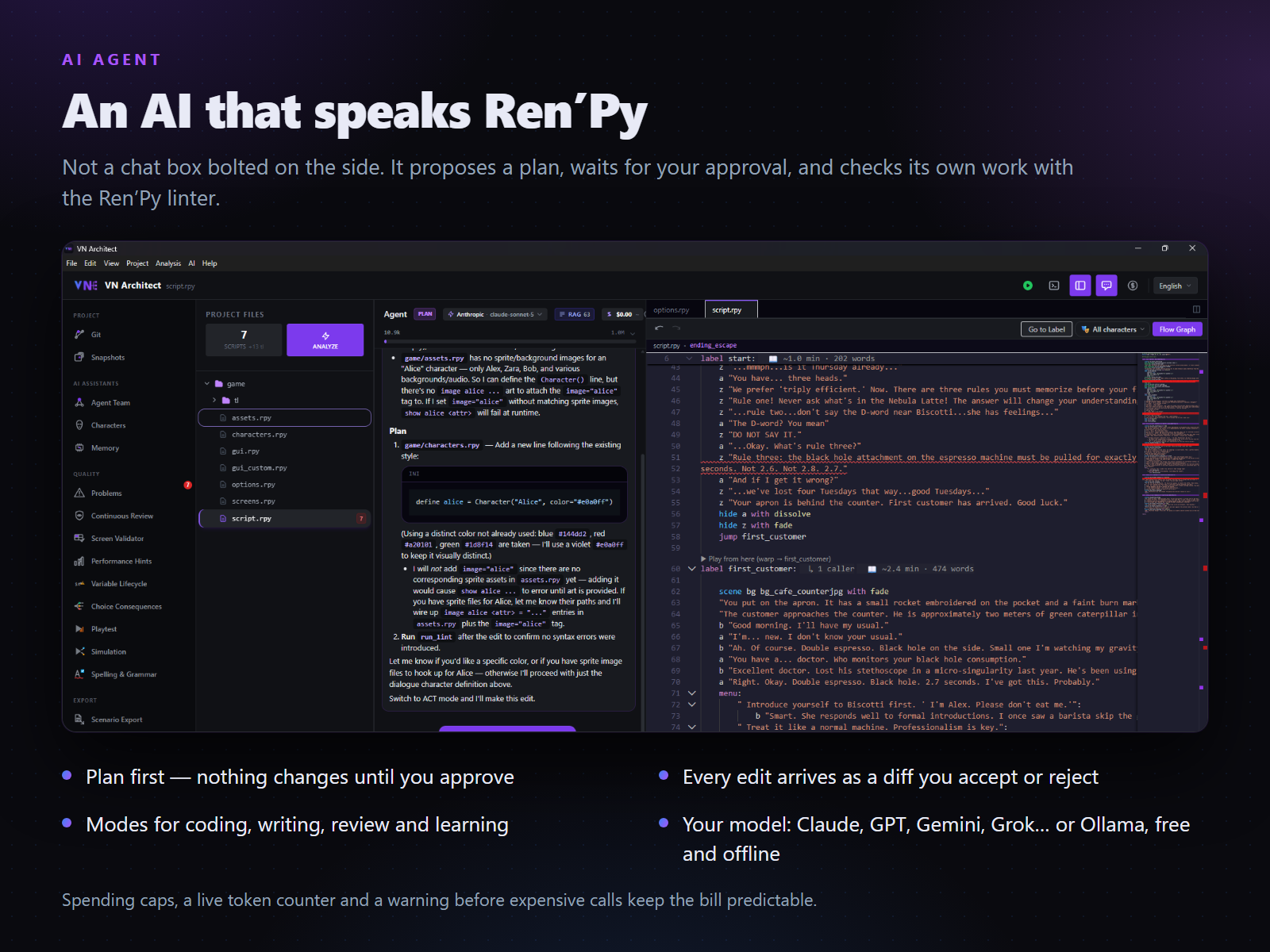Click the 7 issues badge on script.rpy
The width and height of the screenshot is (1270, 952).
361,519
